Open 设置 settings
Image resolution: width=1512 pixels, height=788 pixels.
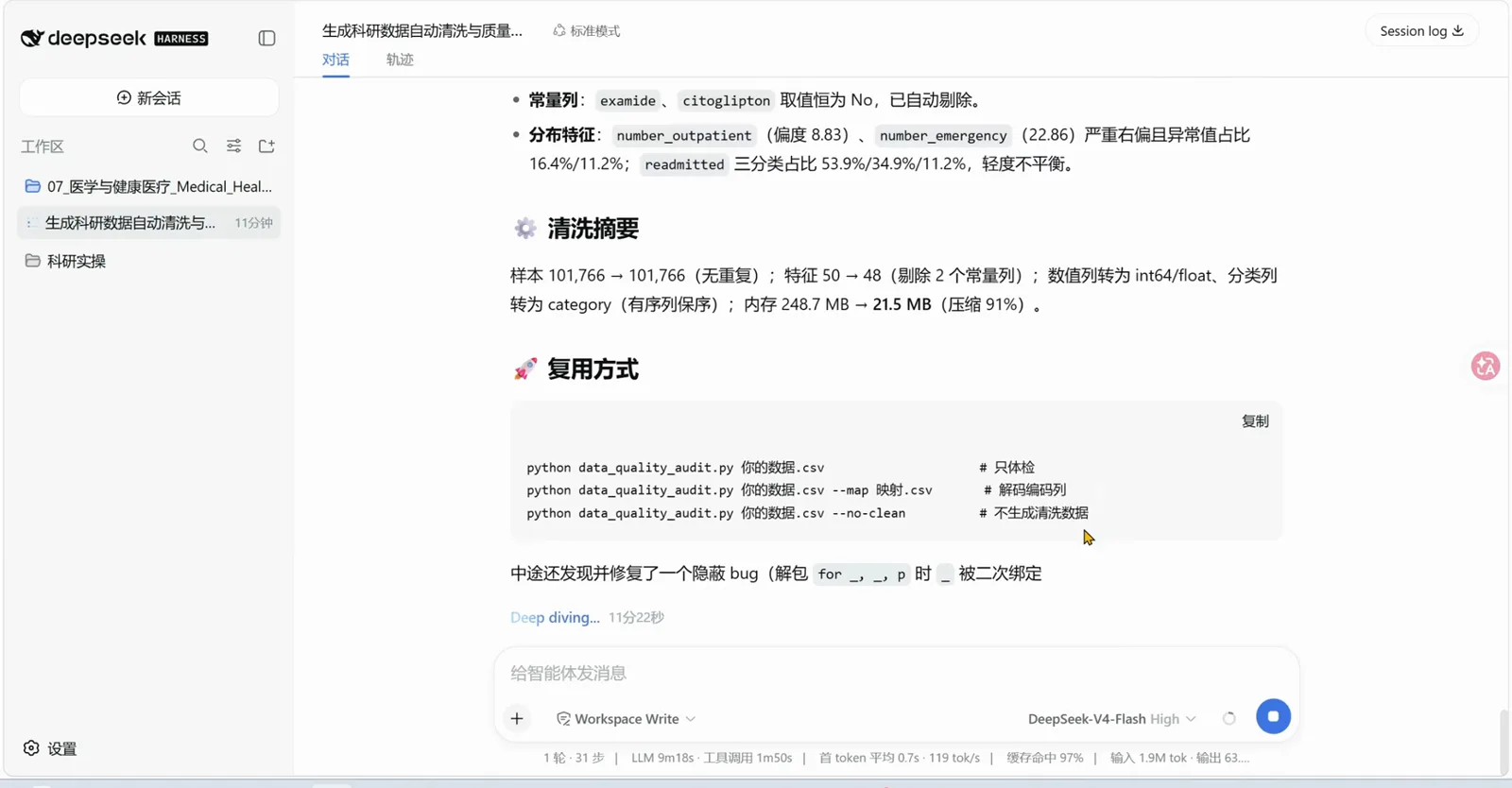click(x=50, y=748)
